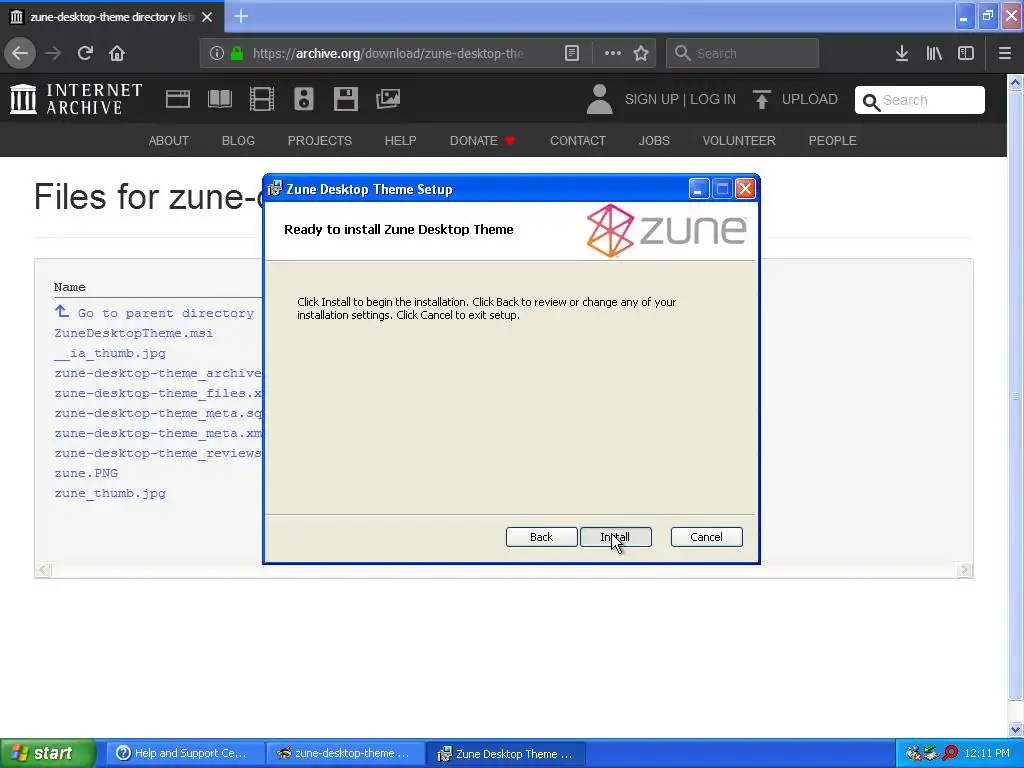
Task: Click the user avatar icon
Action: coord(599,99)
